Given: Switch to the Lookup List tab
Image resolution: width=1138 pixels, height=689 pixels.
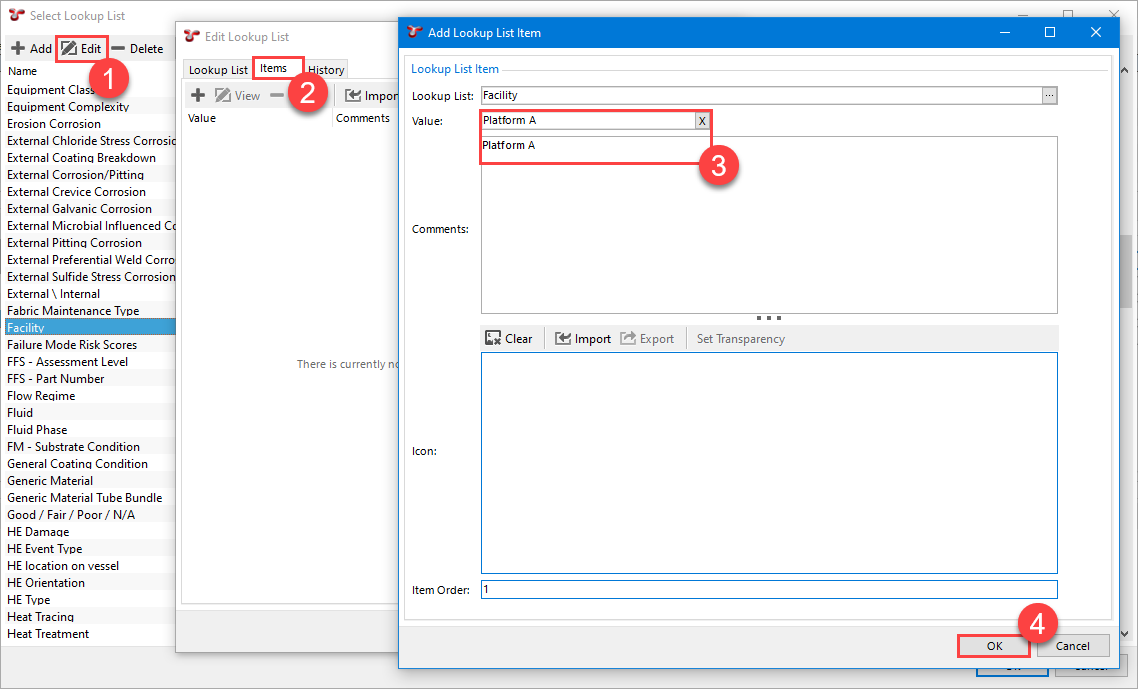Looking at the screenshot, I should point(218,70).
